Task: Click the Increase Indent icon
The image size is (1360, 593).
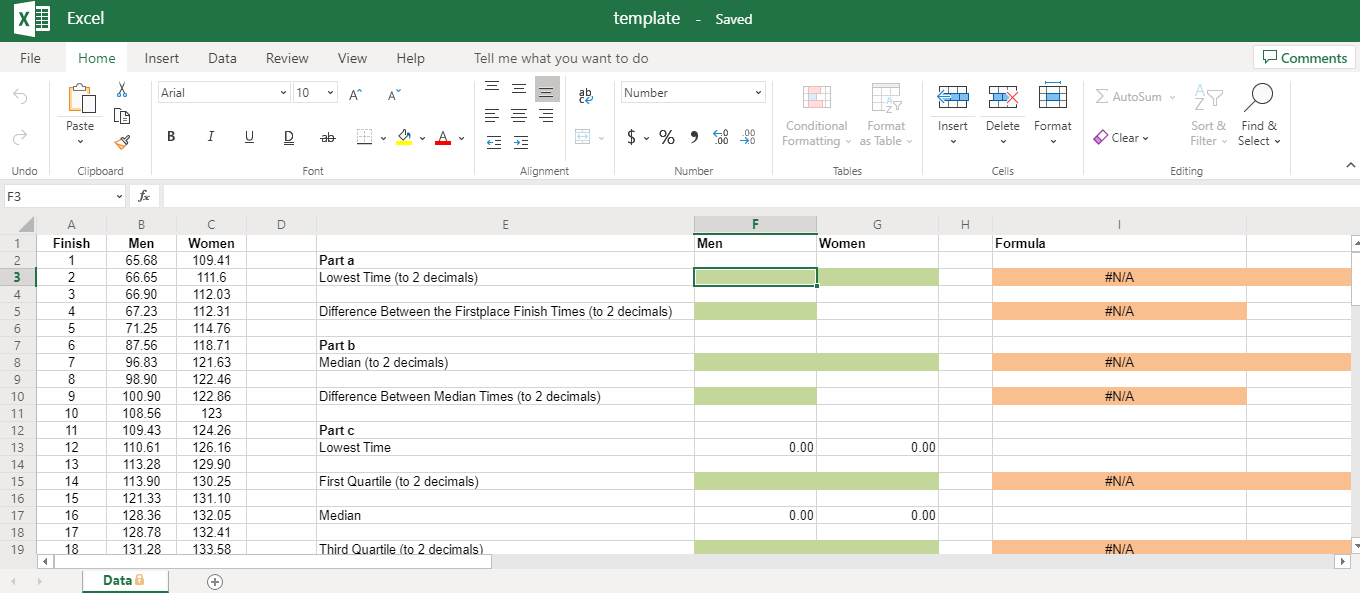Action: 520,142
